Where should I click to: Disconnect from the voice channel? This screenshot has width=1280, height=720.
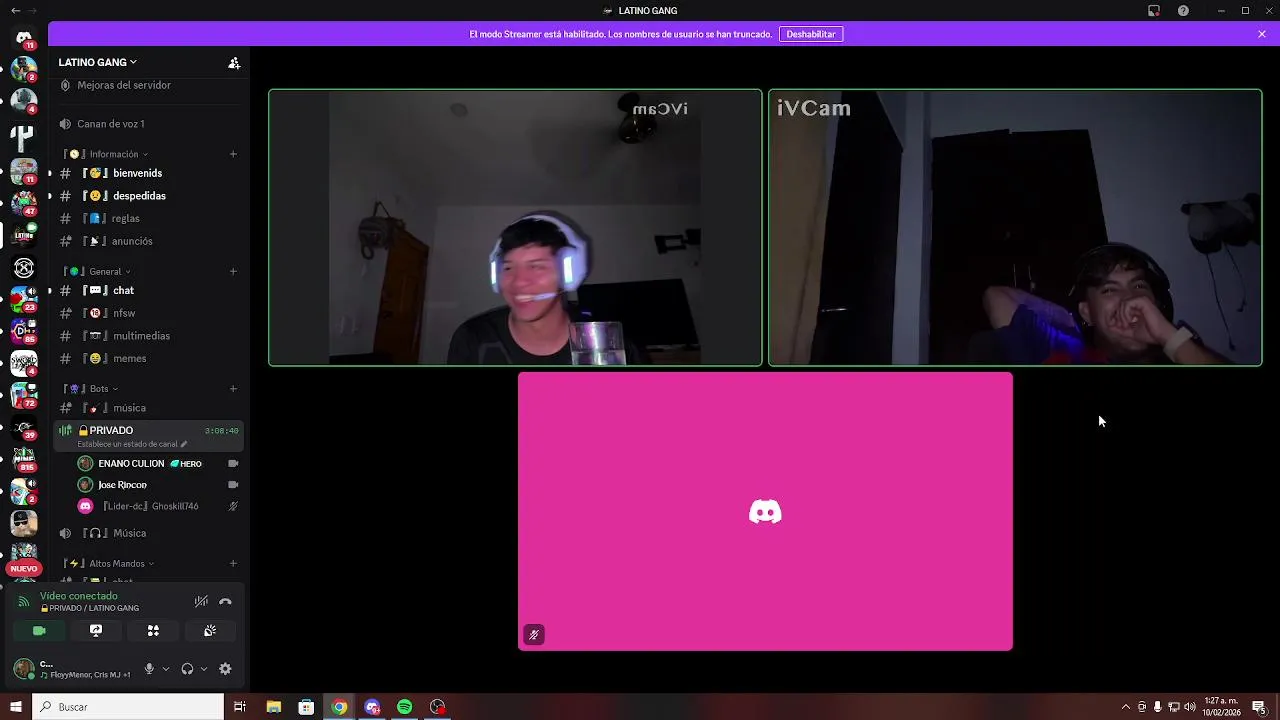coord(225,601)
